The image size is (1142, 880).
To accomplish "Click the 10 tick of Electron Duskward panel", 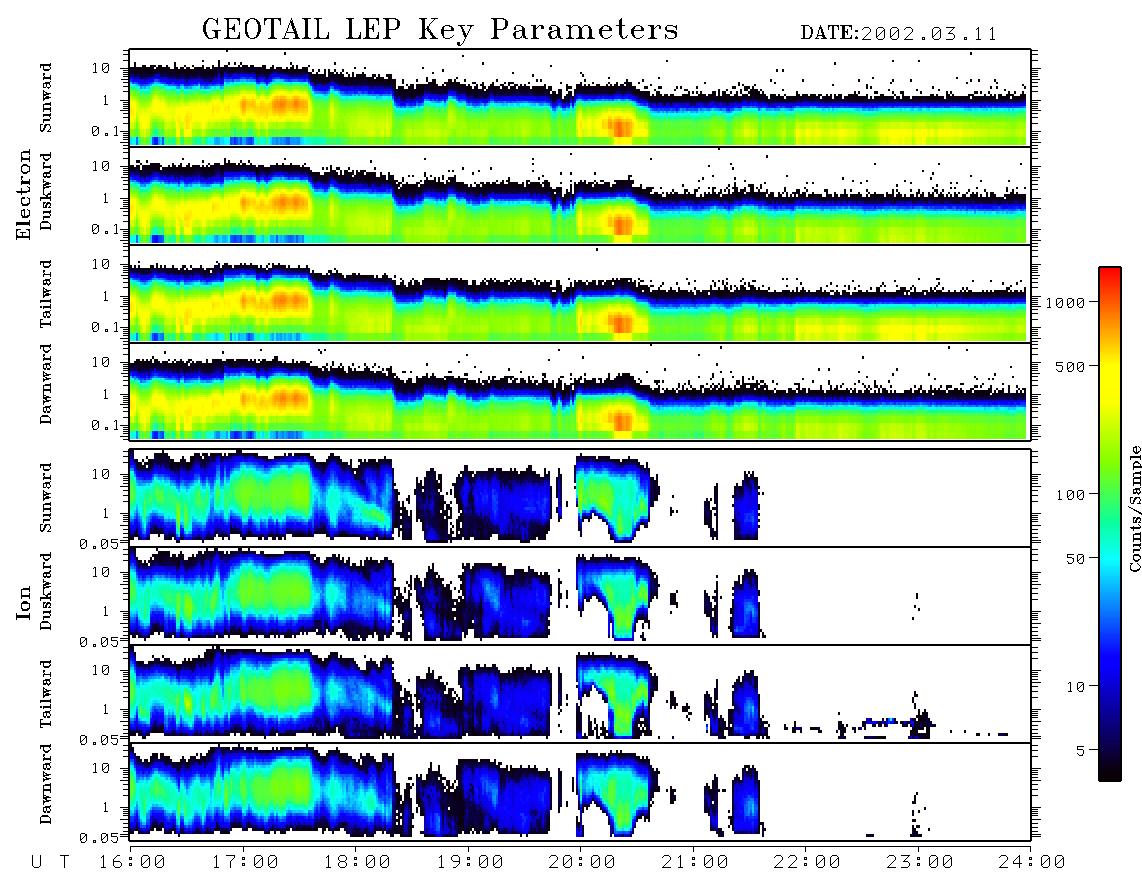I will [101, 167].
